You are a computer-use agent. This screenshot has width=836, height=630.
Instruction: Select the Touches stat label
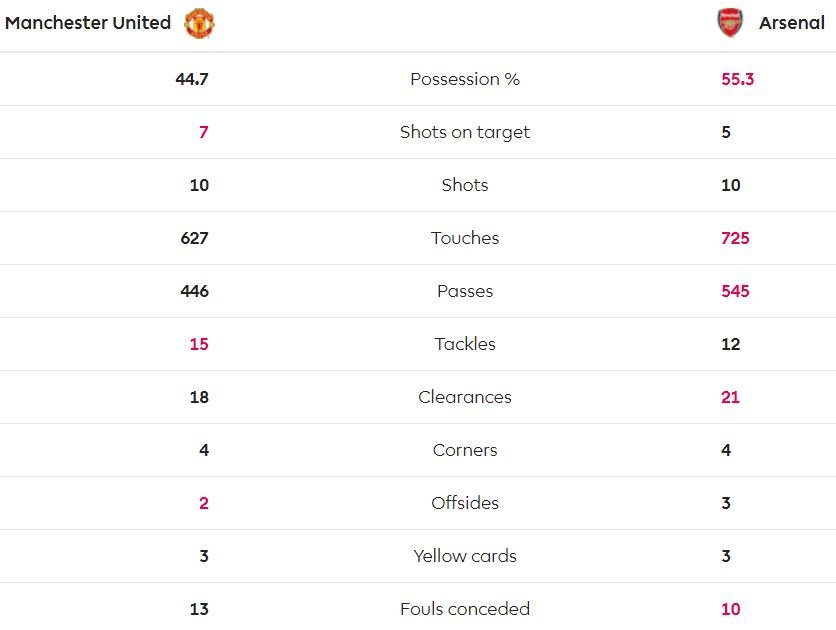click(465, 238)
